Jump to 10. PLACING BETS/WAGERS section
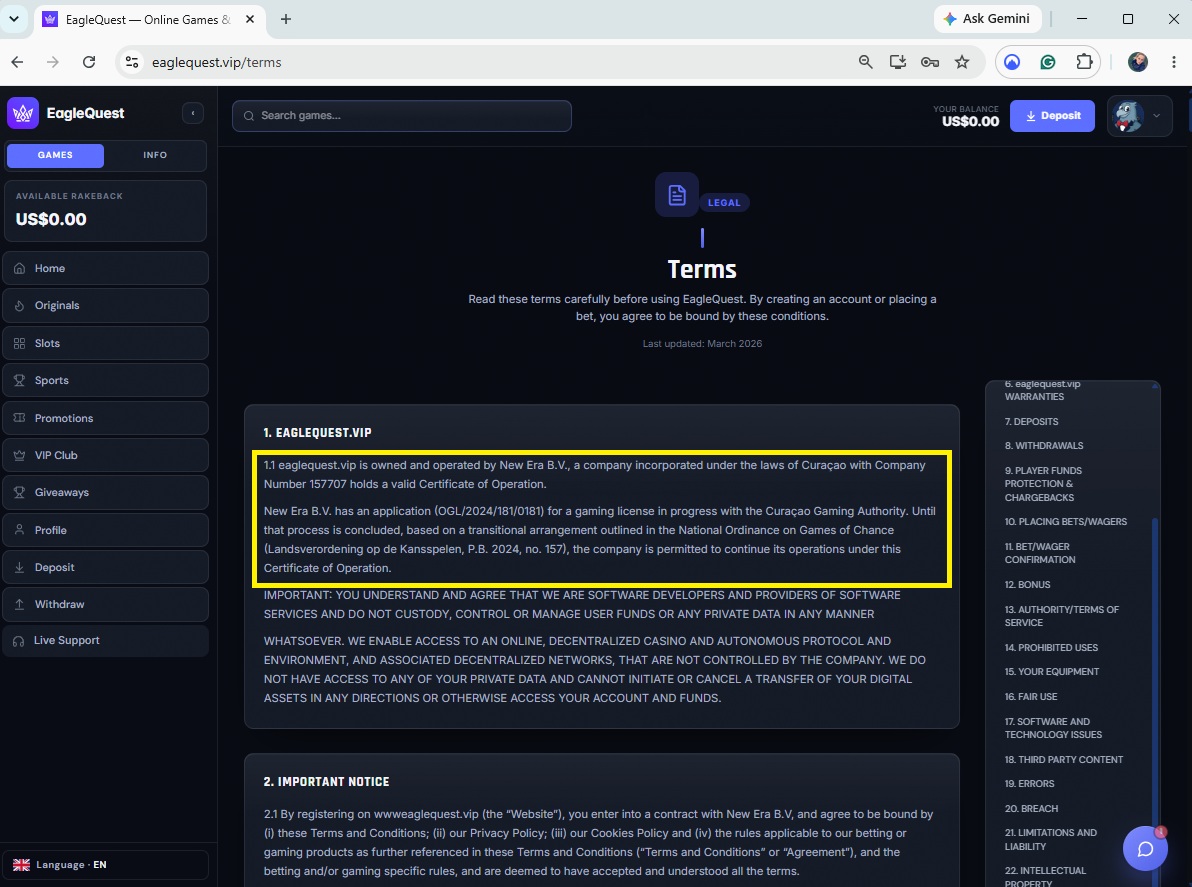This screenshot has height=887, width=1192. pyautogui.click(x=1066, y=522)
